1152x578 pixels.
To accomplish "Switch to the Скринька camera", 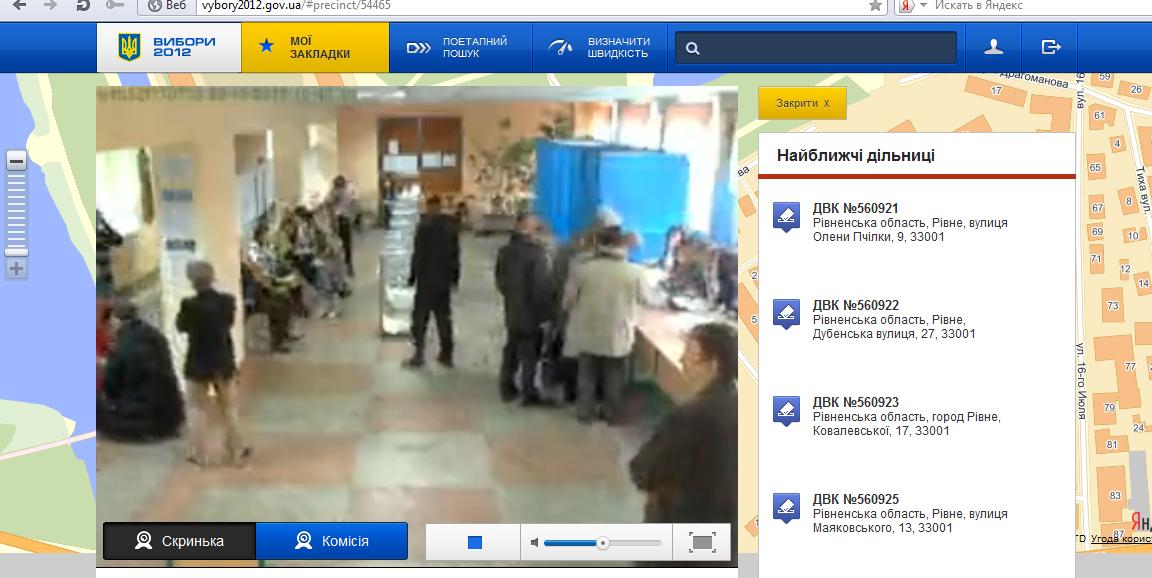I will point(180,541).
